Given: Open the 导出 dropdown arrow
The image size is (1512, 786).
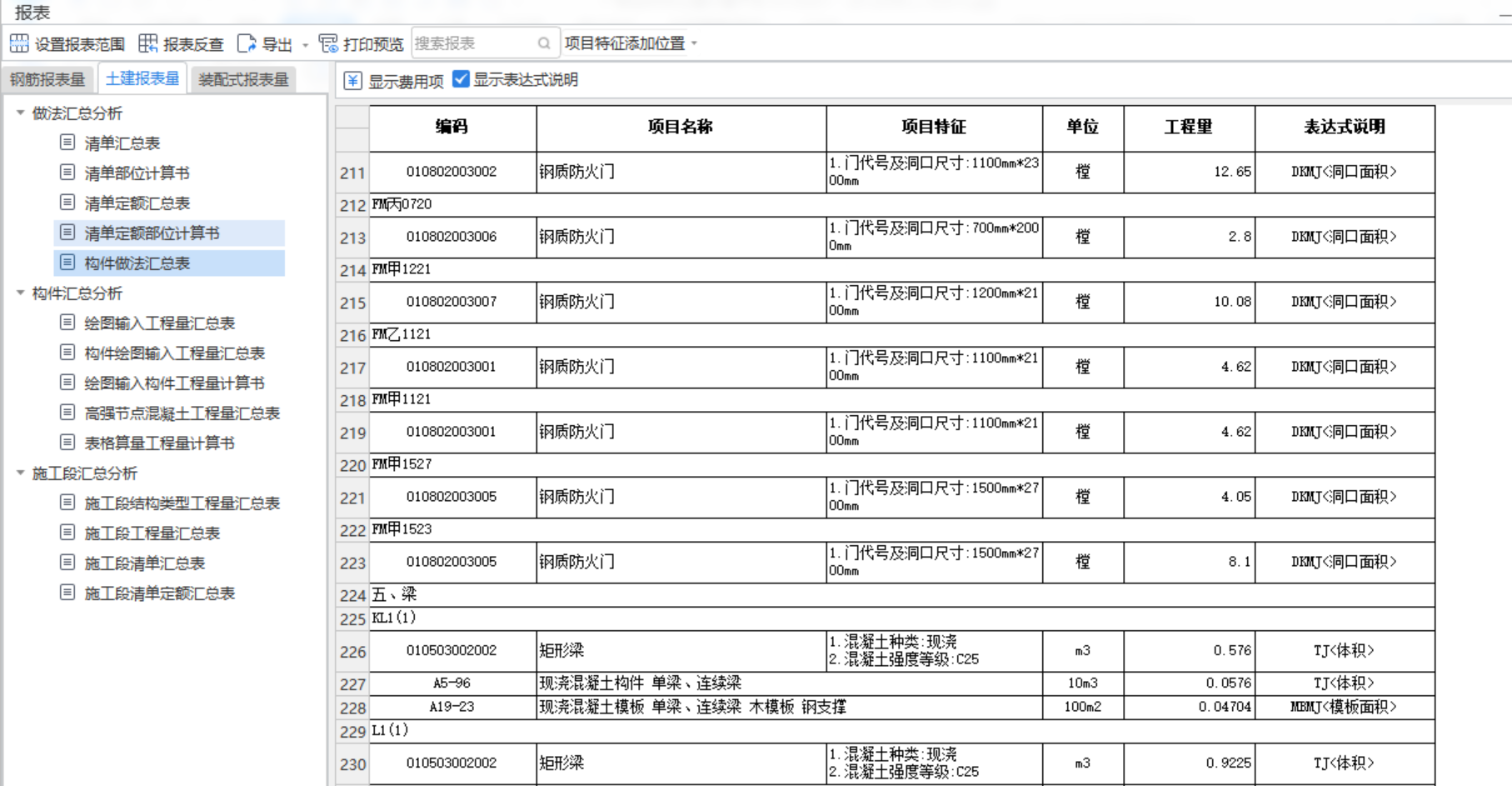Looking at the screenshot, I should tap(305, 45).
